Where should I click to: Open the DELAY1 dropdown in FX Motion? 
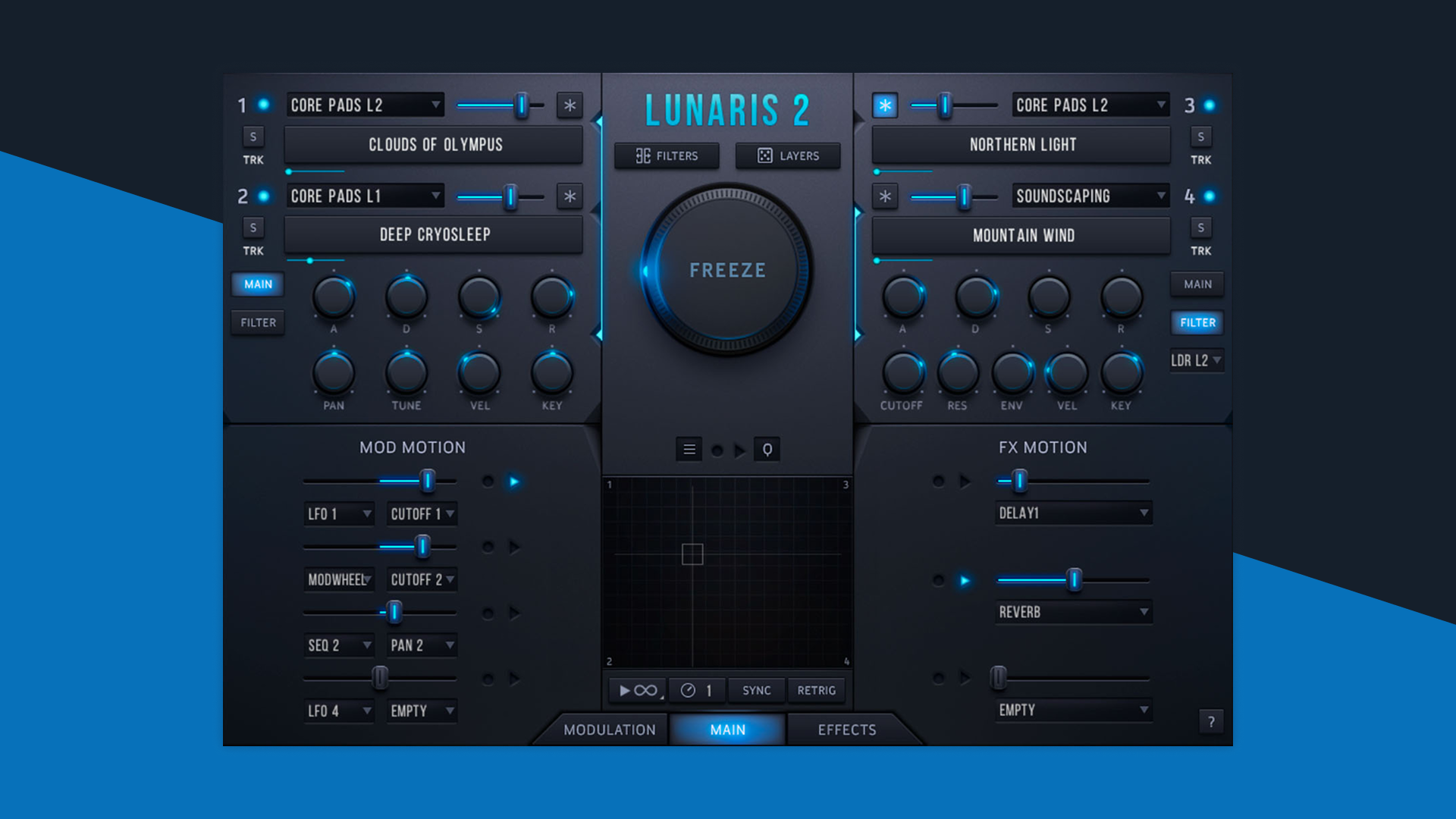click(x=1073, y=513)
